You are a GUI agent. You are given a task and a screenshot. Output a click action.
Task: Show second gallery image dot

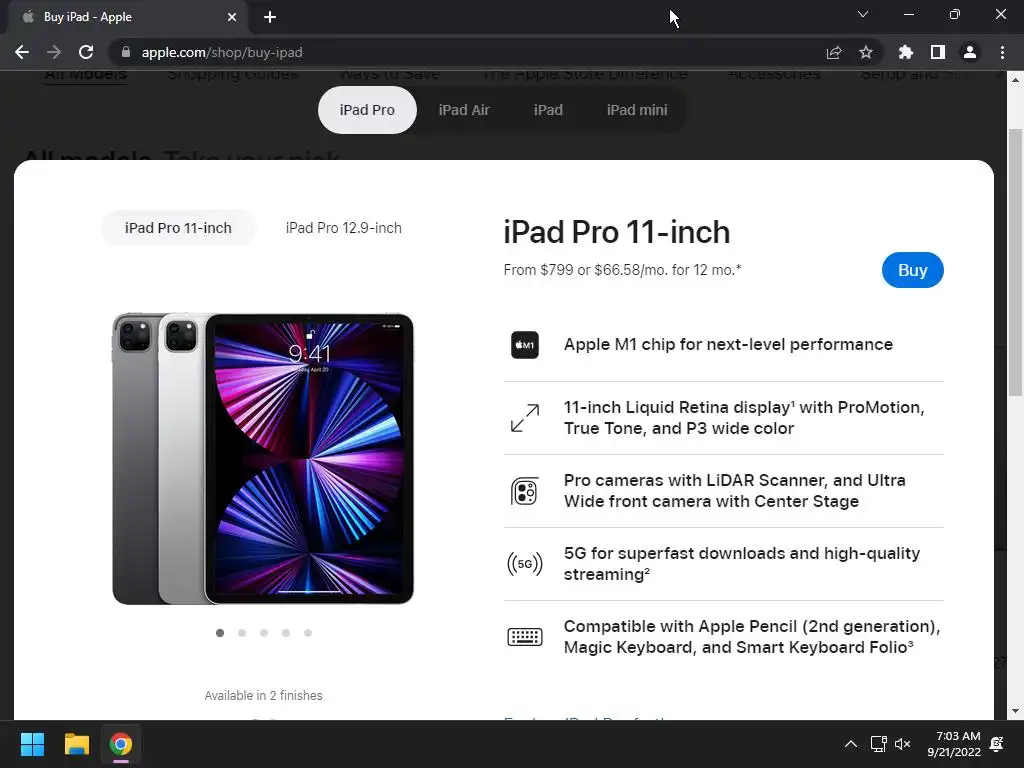[242, 633]
